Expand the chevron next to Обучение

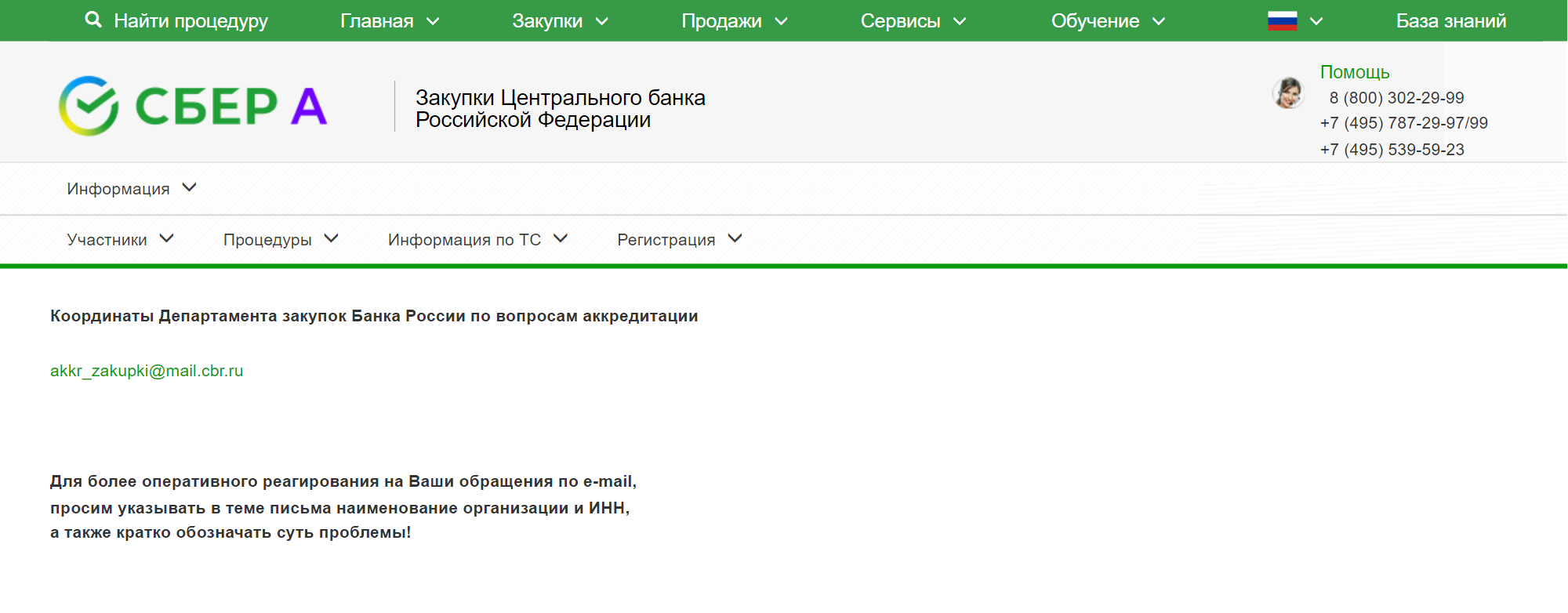point(1159,22)
